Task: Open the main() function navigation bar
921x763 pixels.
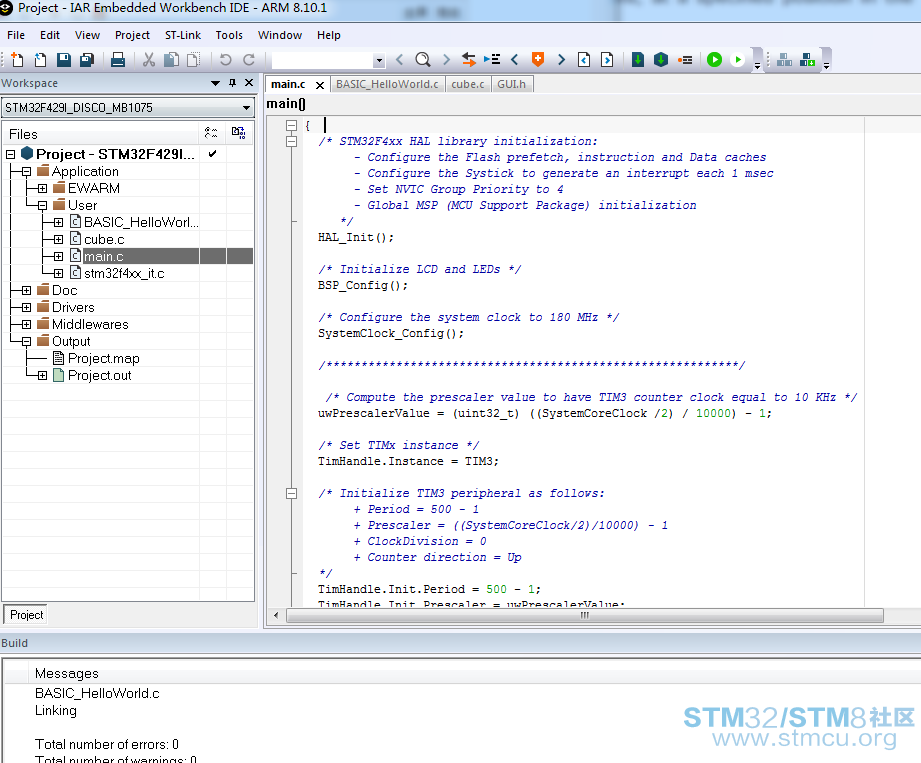Action: (286, 104)
